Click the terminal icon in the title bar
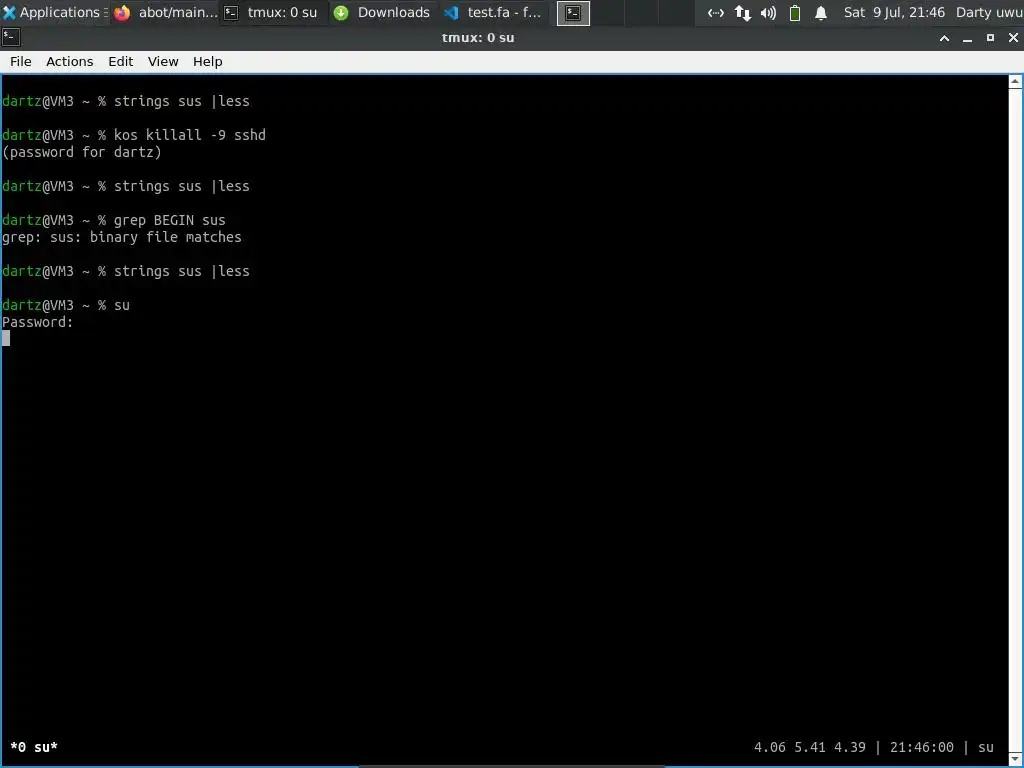Image resolution: width=1024 pixels, height=768 pixels. click(x=10, y=38)
